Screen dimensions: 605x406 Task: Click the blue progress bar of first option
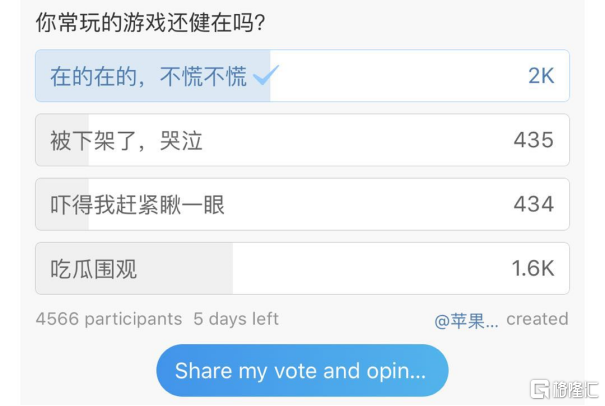pos(153,76)
